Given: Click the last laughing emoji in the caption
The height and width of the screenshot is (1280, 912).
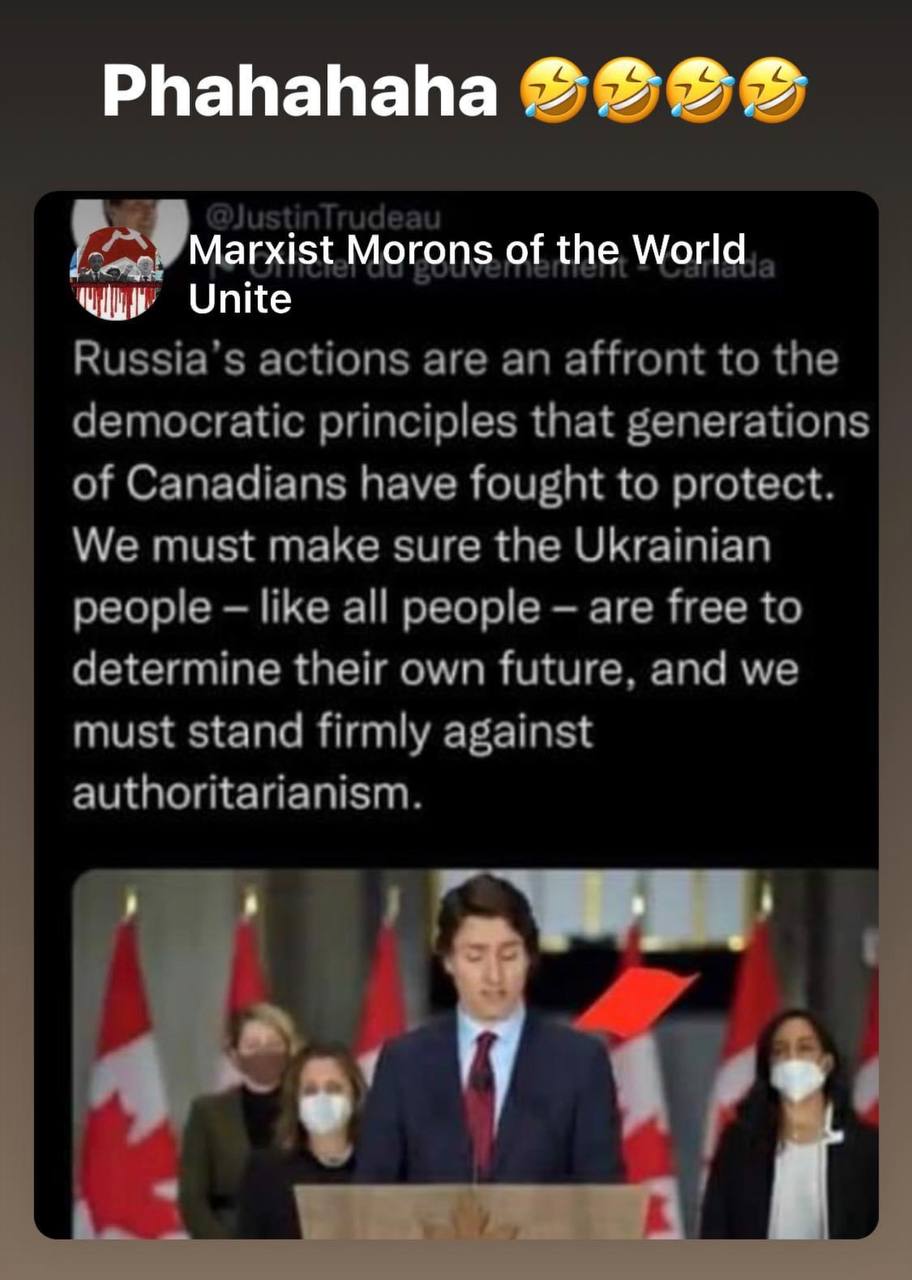Looking at the screenshot, I should (x=775, y=90).
